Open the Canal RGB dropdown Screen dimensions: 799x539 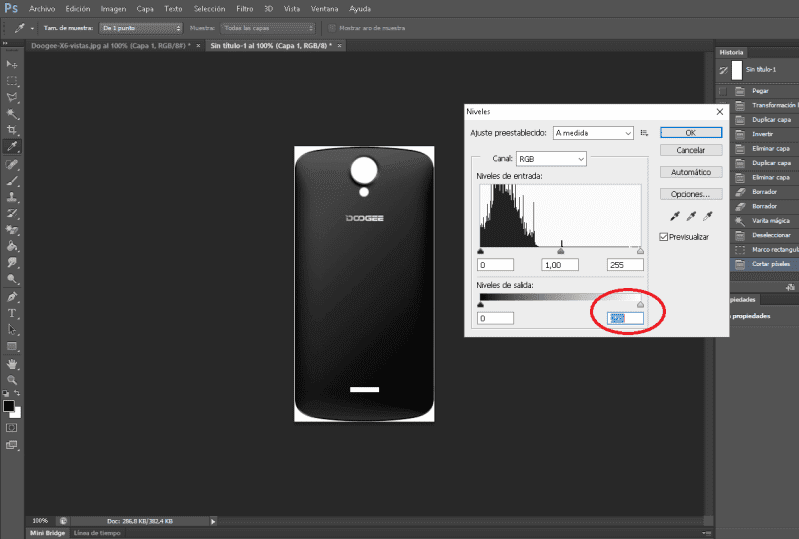point(551,159)
